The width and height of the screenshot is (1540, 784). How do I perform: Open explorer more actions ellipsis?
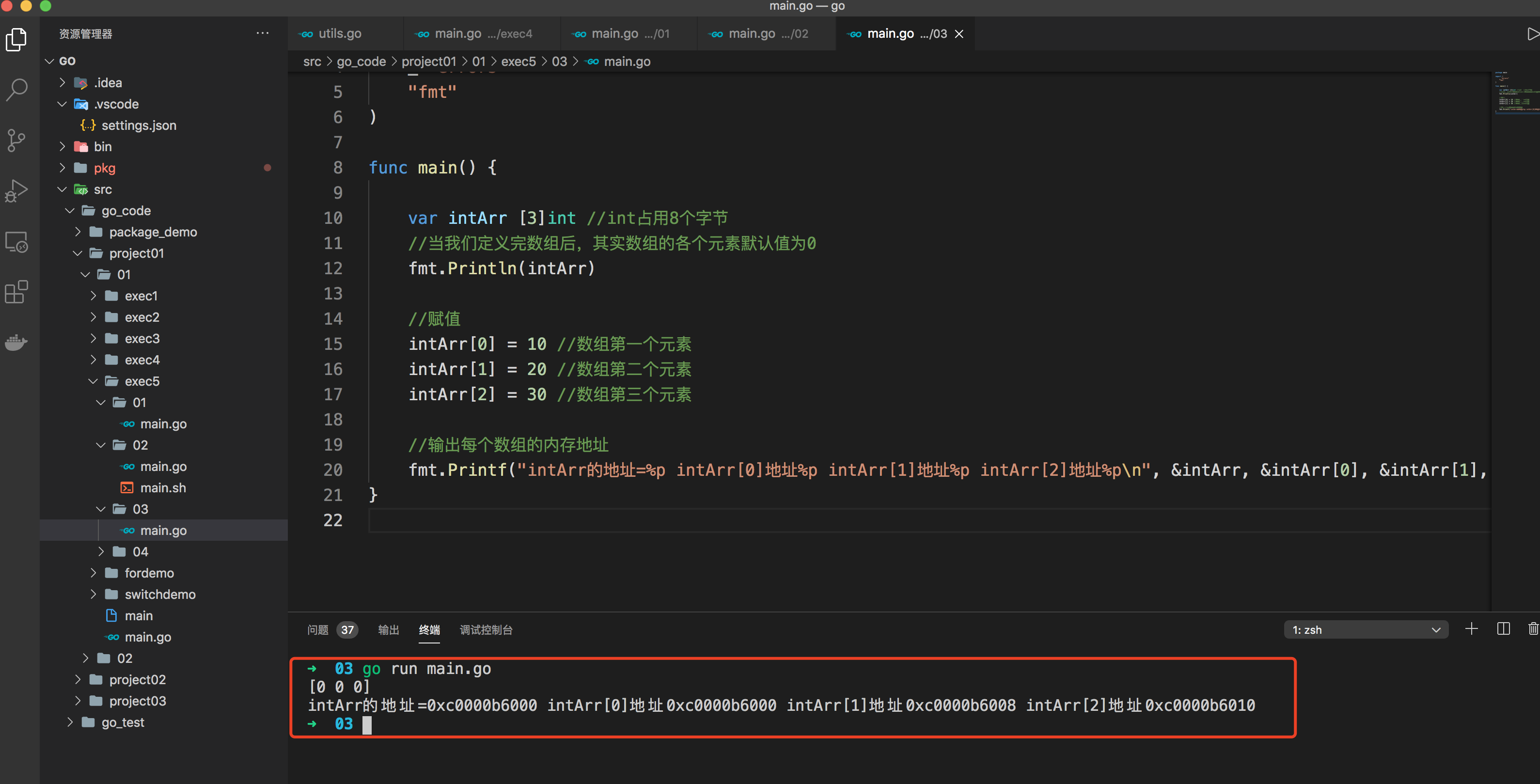[262, 33]
